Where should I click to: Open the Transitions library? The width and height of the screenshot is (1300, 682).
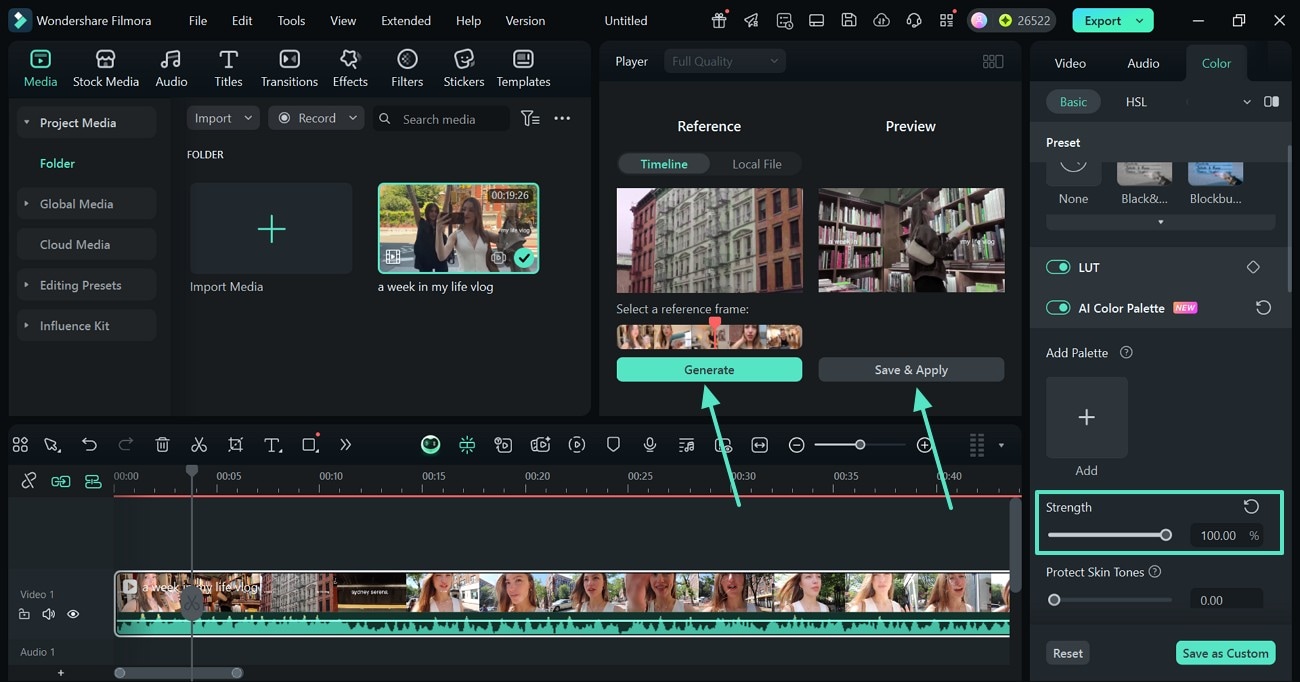click(x=289, y=68)
